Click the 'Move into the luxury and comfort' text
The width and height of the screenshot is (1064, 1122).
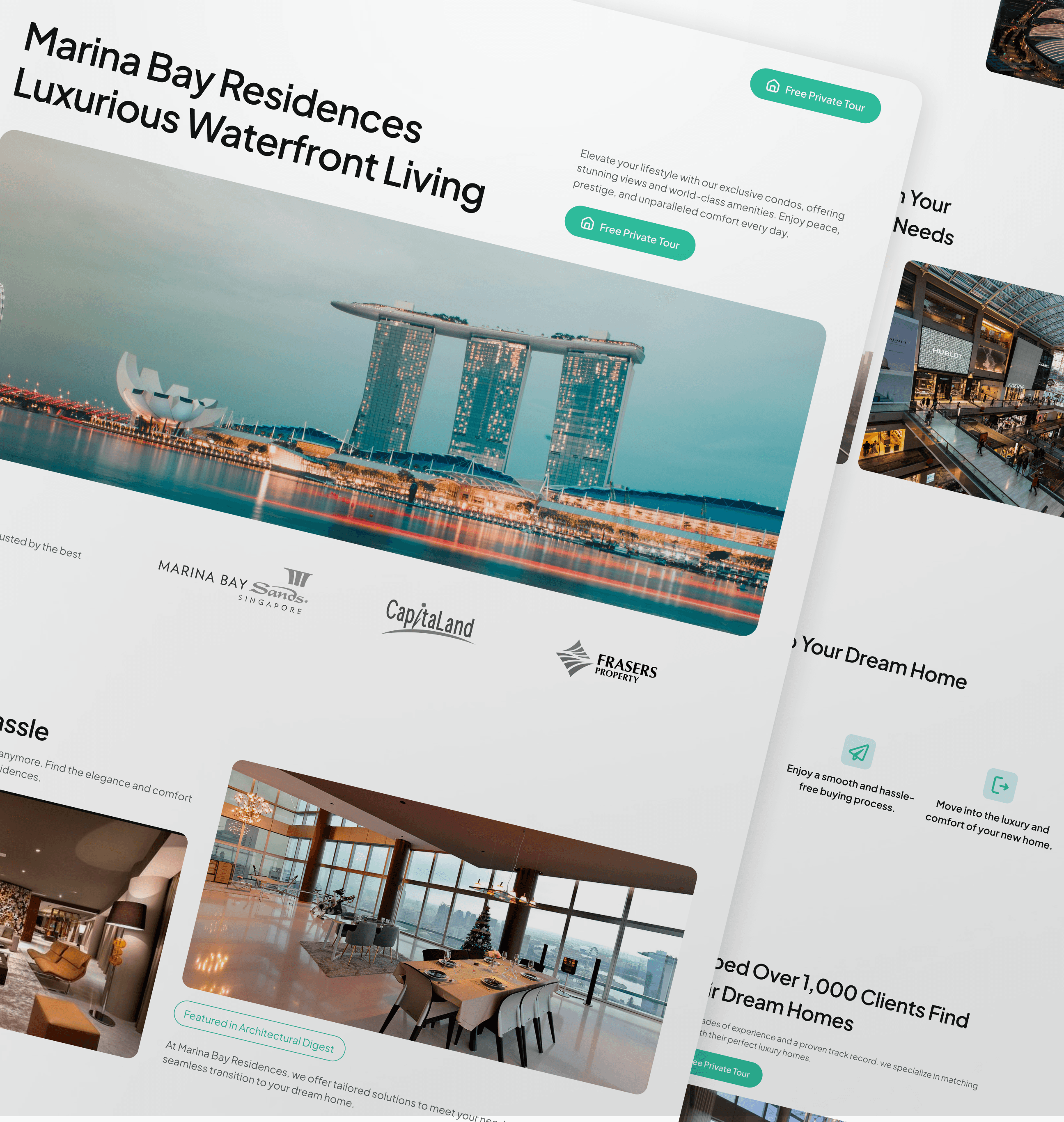(x=988, y=824)
